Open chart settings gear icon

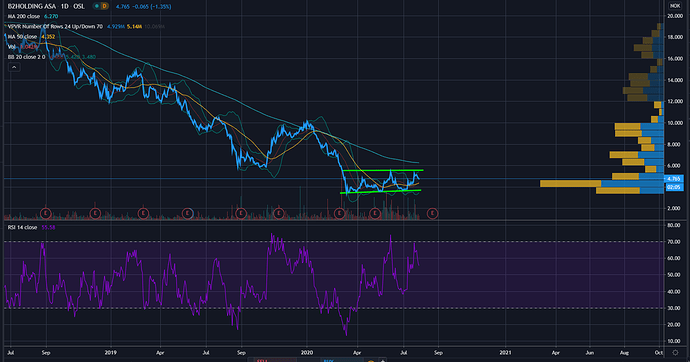coord(675,353)
